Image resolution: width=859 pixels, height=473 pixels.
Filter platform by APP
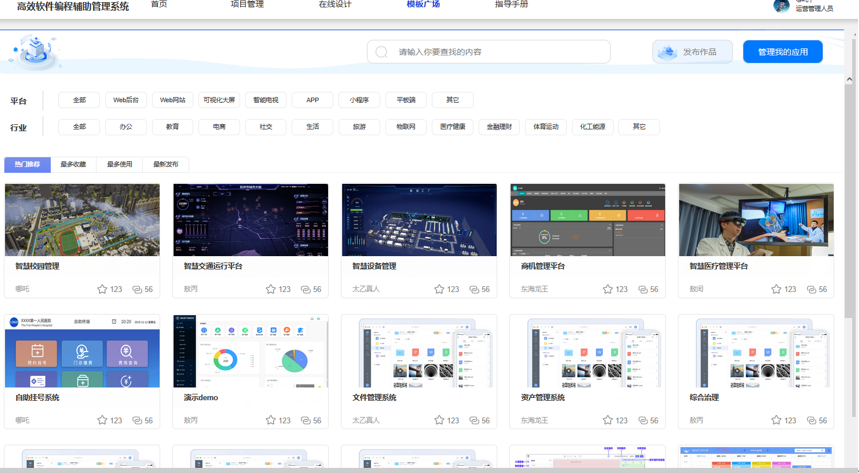pos(312,100)
